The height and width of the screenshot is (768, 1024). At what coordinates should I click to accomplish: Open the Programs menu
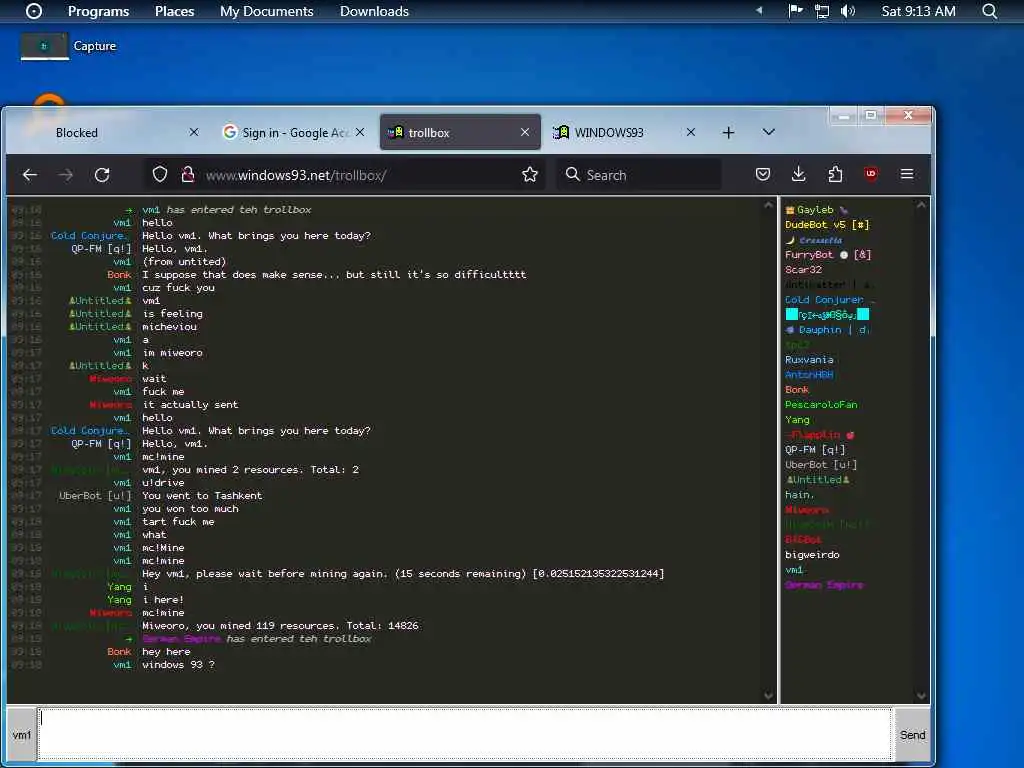pyautogui.click(x=99, y=11)
